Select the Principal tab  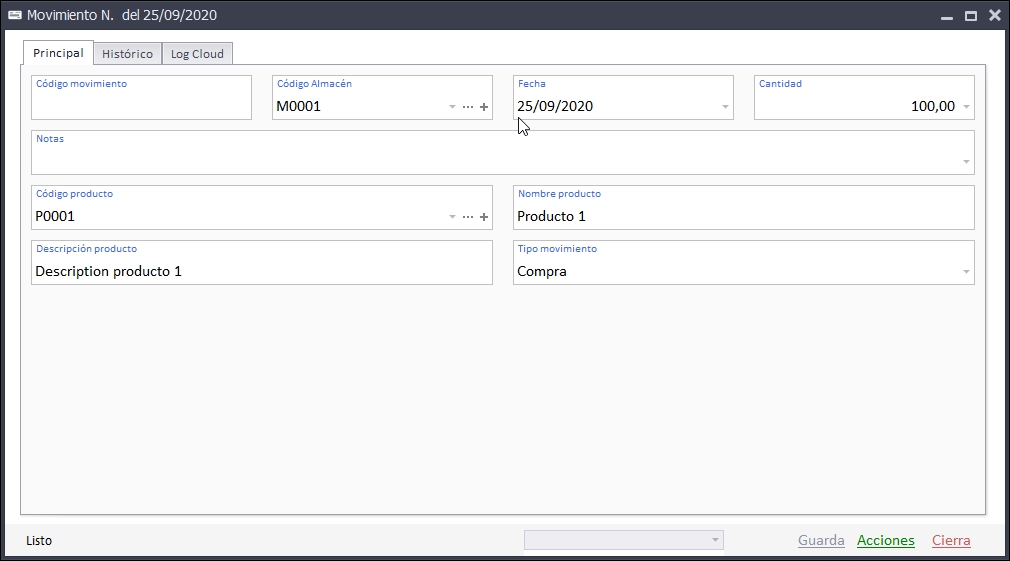click(x=58, y=53)
